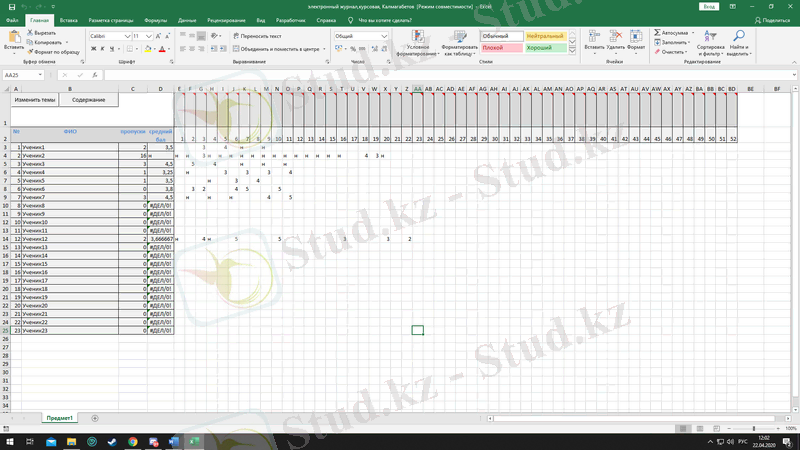Click the red font color A icon
Viewport: 800px width, 450px height.
162,49
